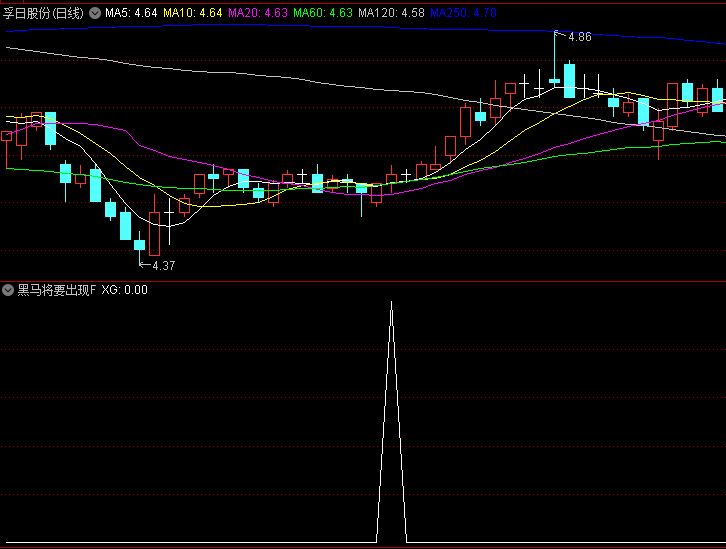Image resolution: width=726 pixels, height=549 pixels.
Task: Expand the 黑马将要出现F indicator menu arrow
Action: (8, 290)
